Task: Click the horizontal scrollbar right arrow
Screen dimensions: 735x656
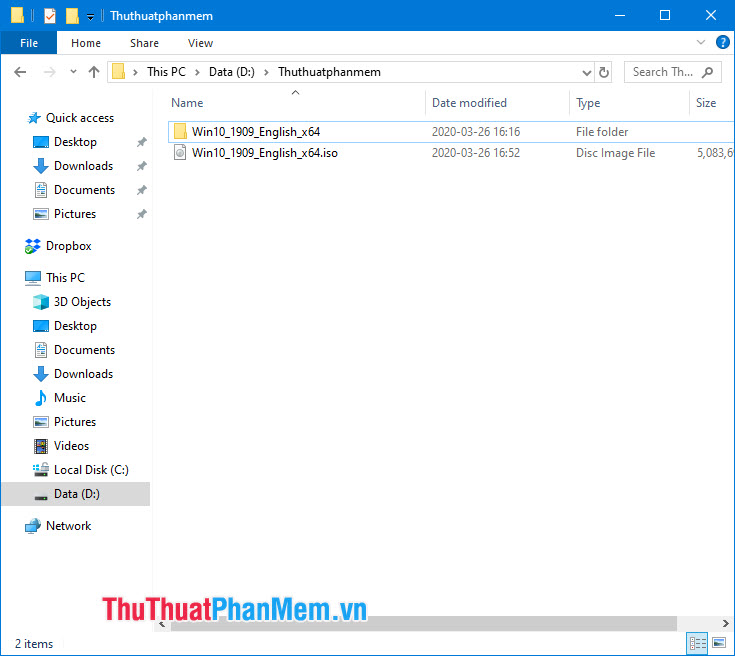Action: (x=726, y=624)
